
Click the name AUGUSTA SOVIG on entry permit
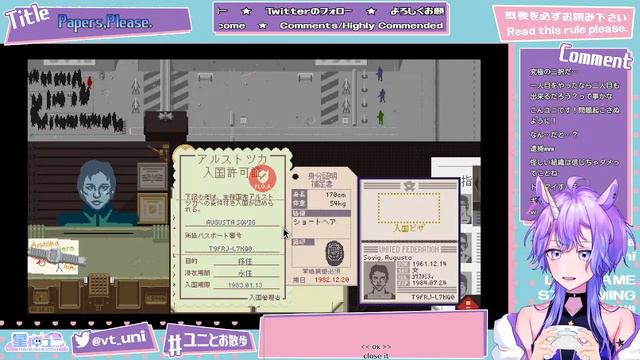(231, 222)
